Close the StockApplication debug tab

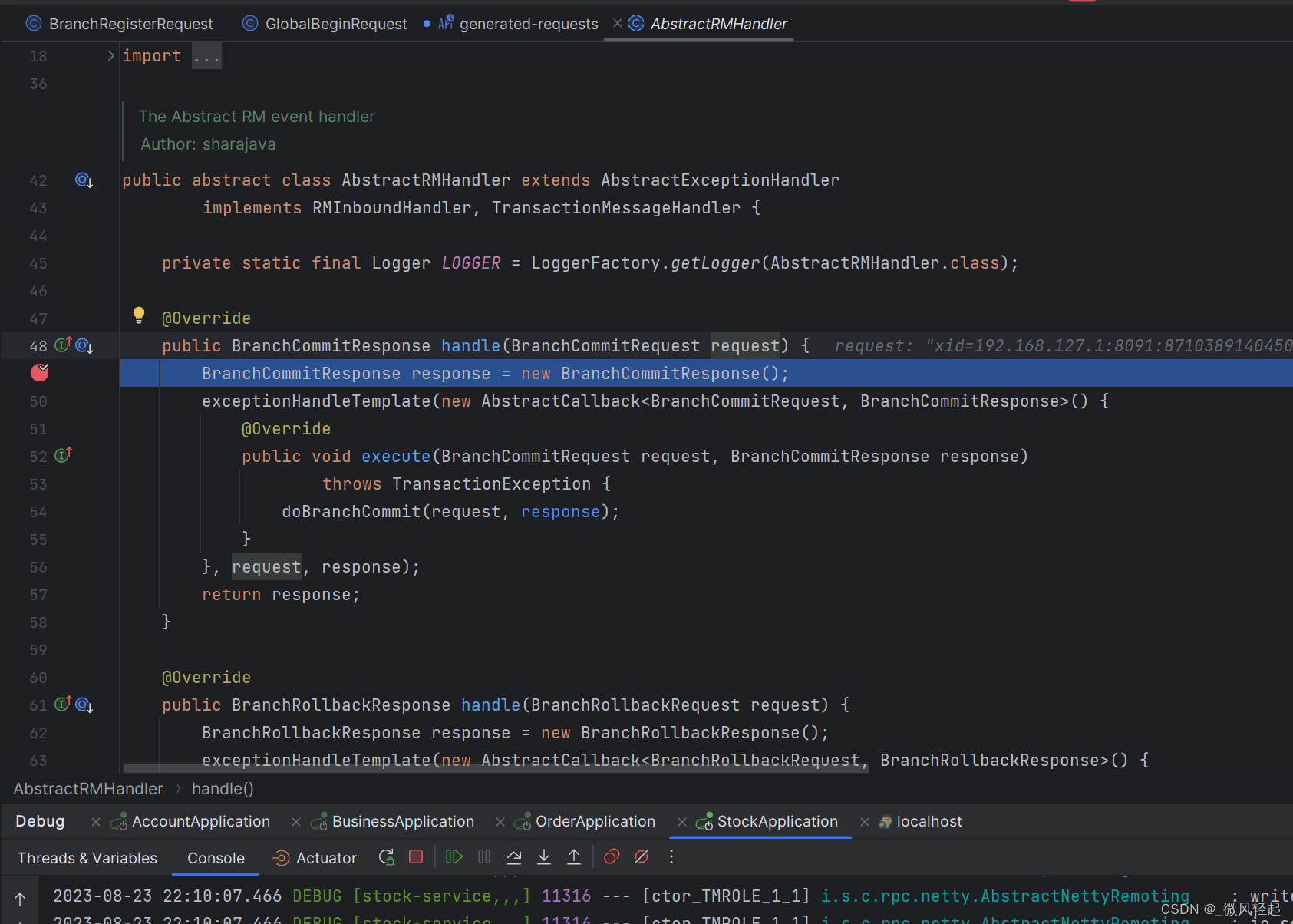[682, 822]
